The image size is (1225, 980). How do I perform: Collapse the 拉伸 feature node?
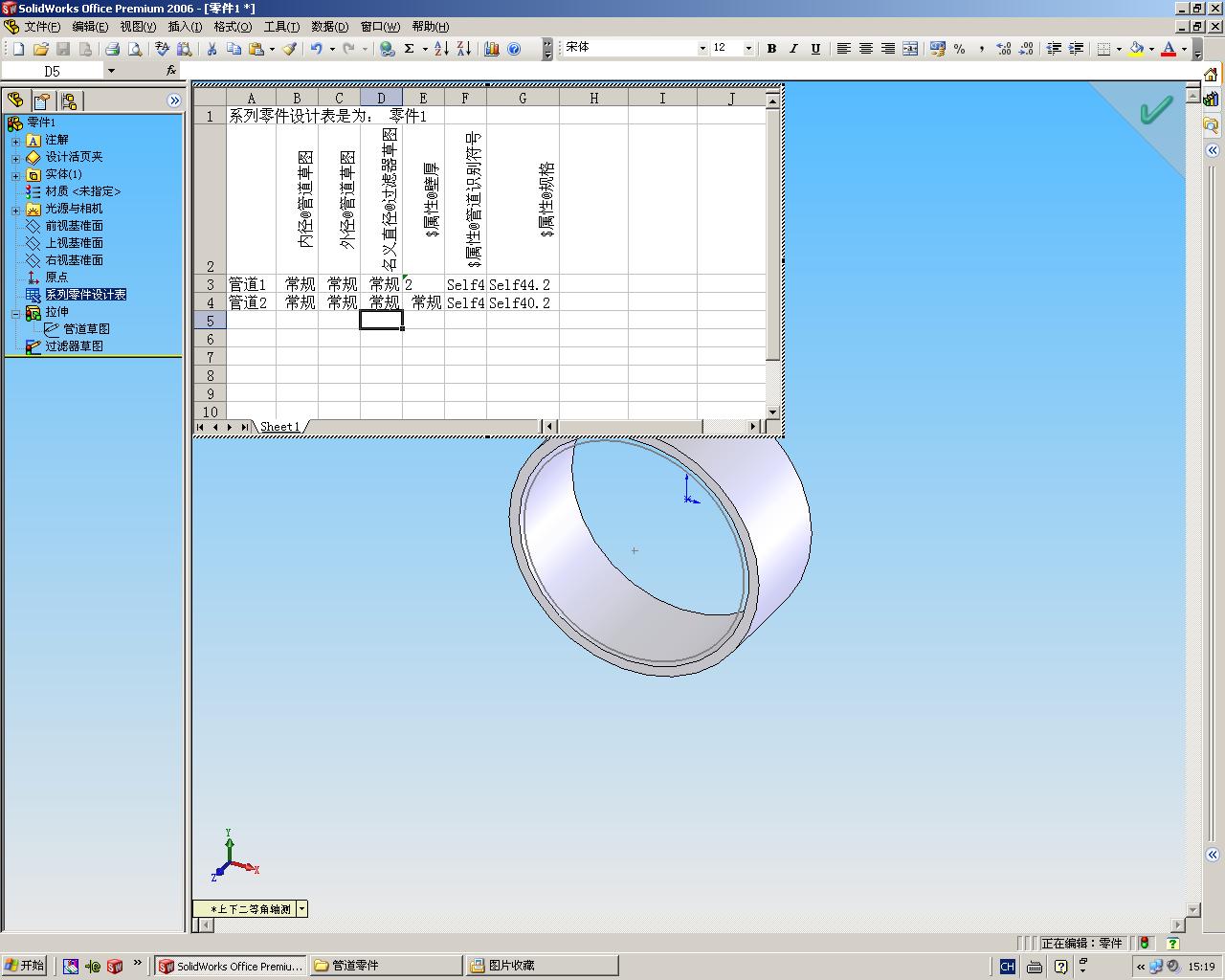click(15, 313)
